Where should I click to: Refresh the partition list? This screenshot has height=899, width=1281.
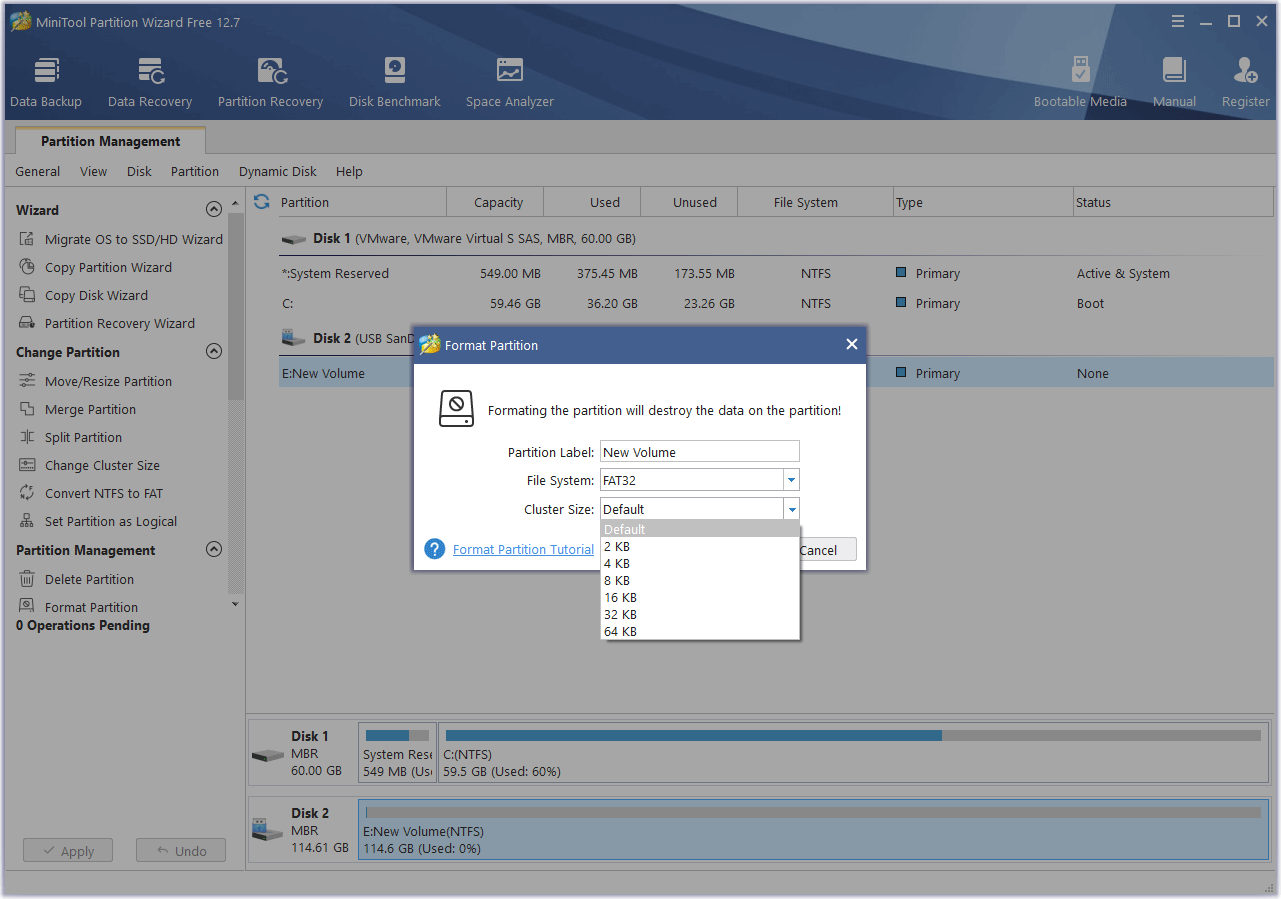pyautogui.click(x=262, y=201)
